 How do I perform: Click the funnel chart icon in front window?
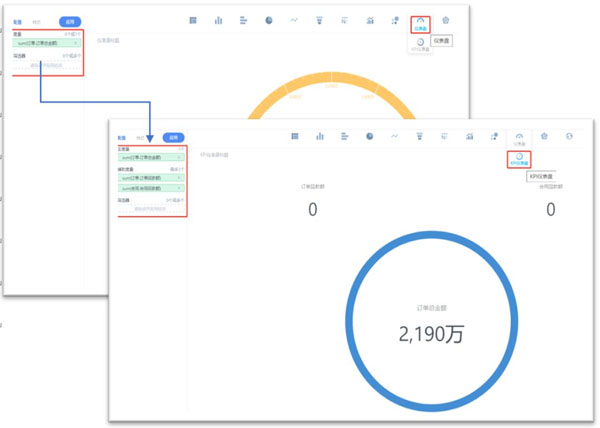pos(420,136)
